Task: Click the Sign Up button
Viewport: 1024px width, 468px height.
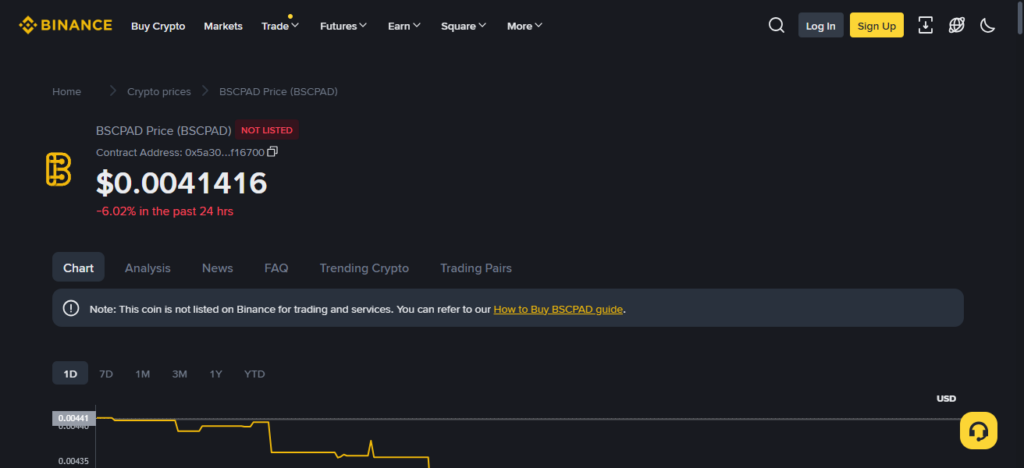Action: tap(876, 25)
